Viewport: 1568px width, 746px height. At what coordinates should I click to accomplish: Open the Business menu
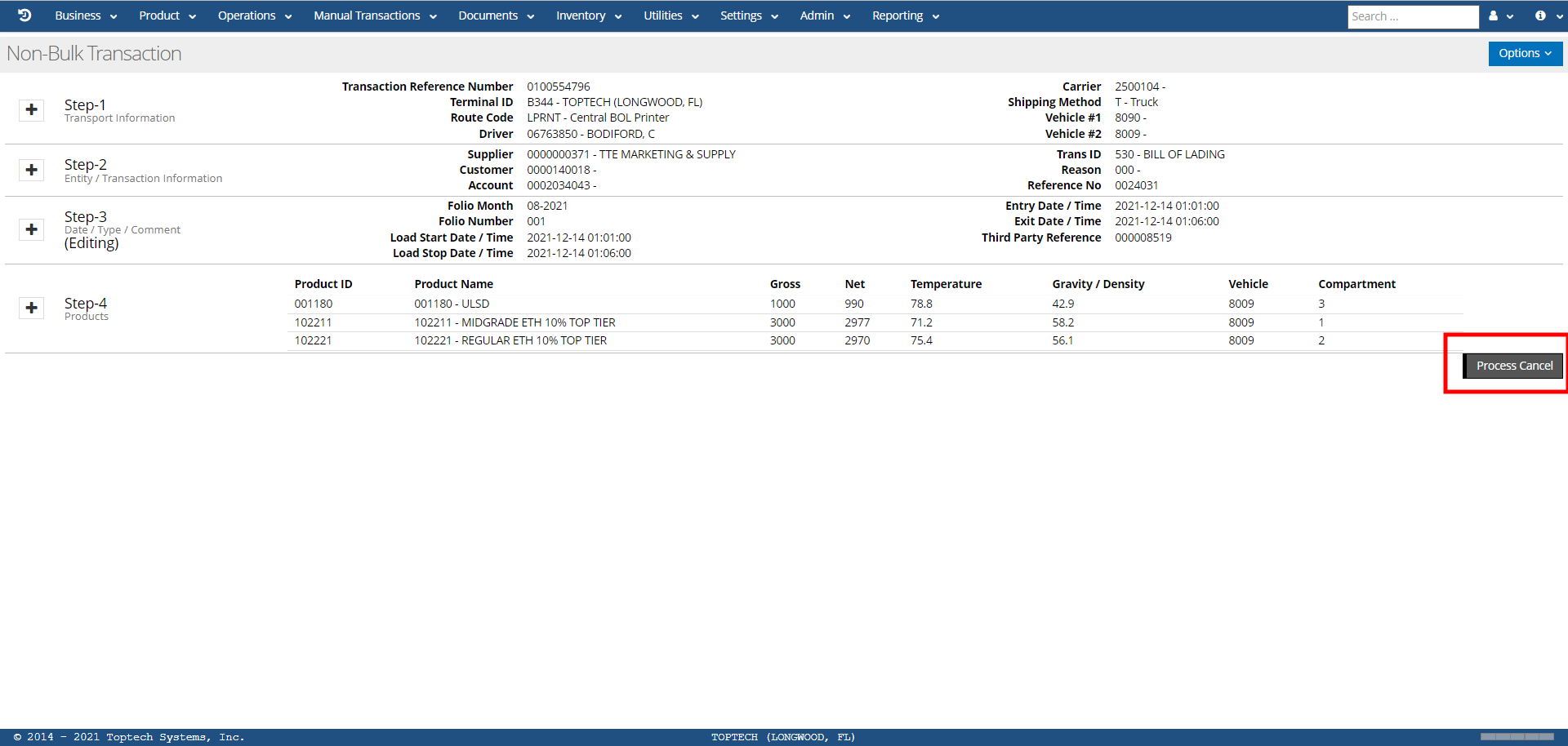(x=86, y=16)
